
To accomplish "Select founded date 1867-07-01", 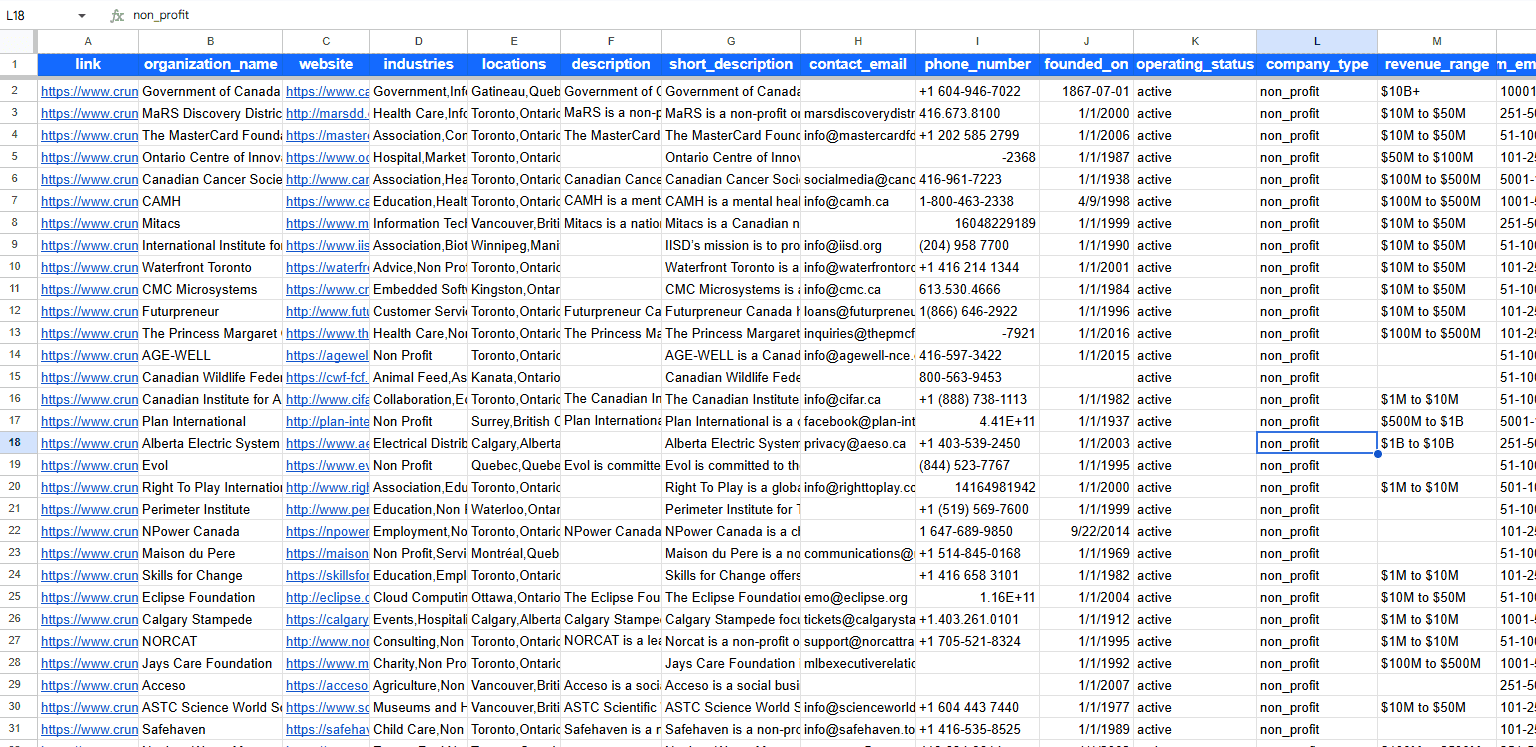I will click(1086, 91).
